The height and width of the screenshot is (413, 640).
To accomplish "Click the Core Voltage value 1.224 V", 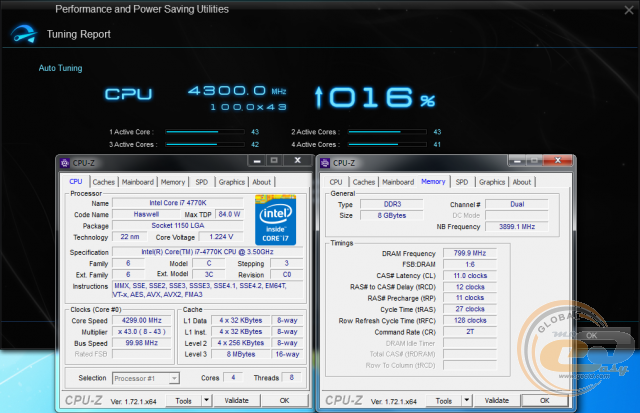I will pos(221,237).
